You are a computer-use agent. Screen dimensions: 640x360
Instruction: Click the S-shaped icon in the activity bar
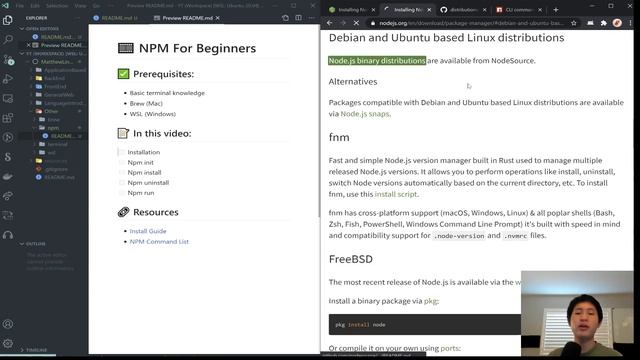click(8, 157)
